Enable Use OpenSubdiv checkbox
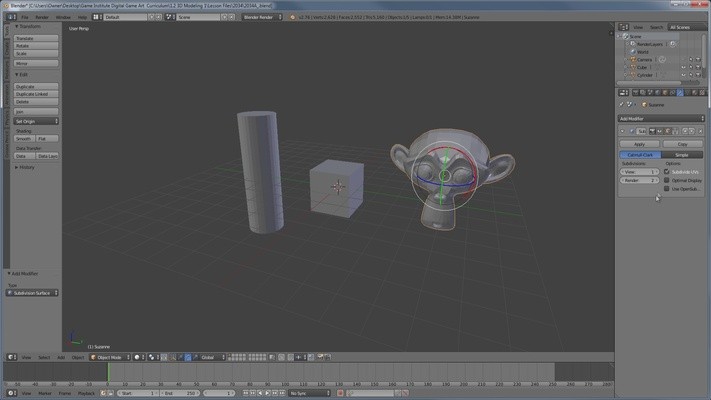The image size is (711, 400). coord(667,189)
